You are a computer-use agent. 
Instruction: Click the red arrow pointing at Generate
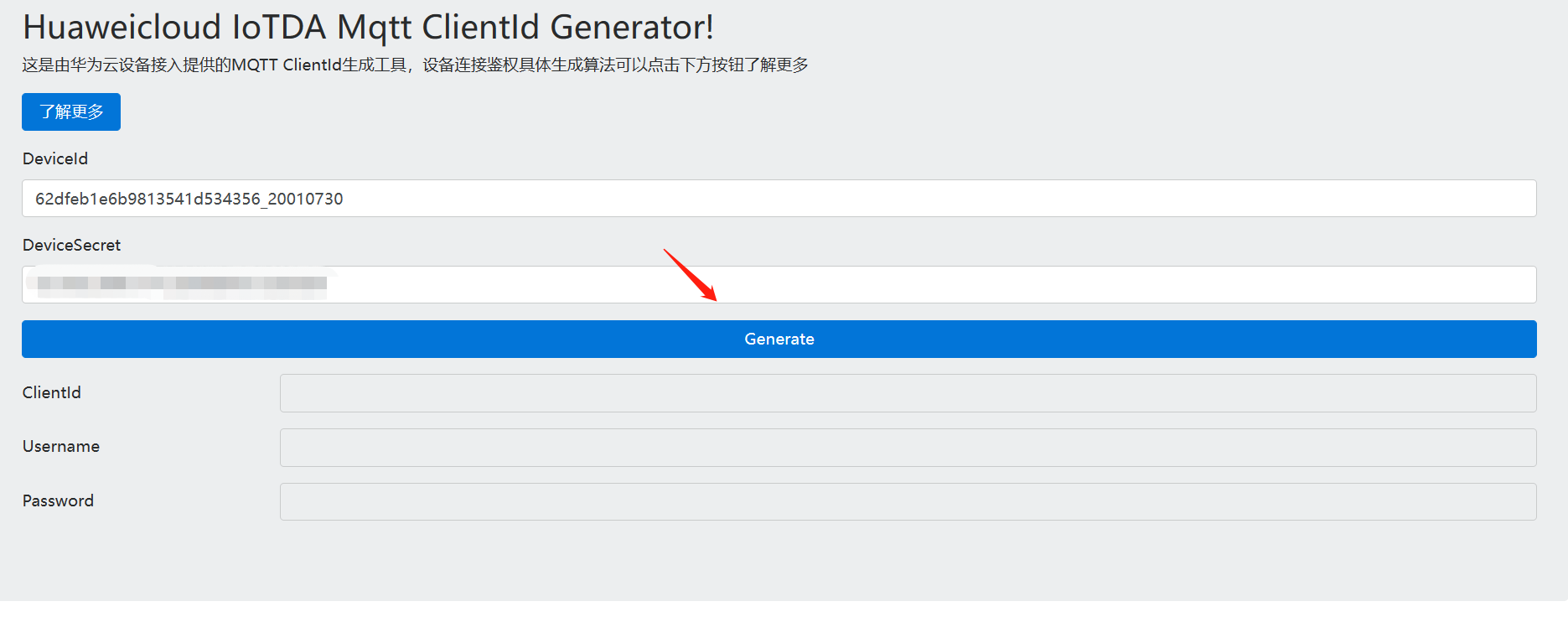point(691,274)
